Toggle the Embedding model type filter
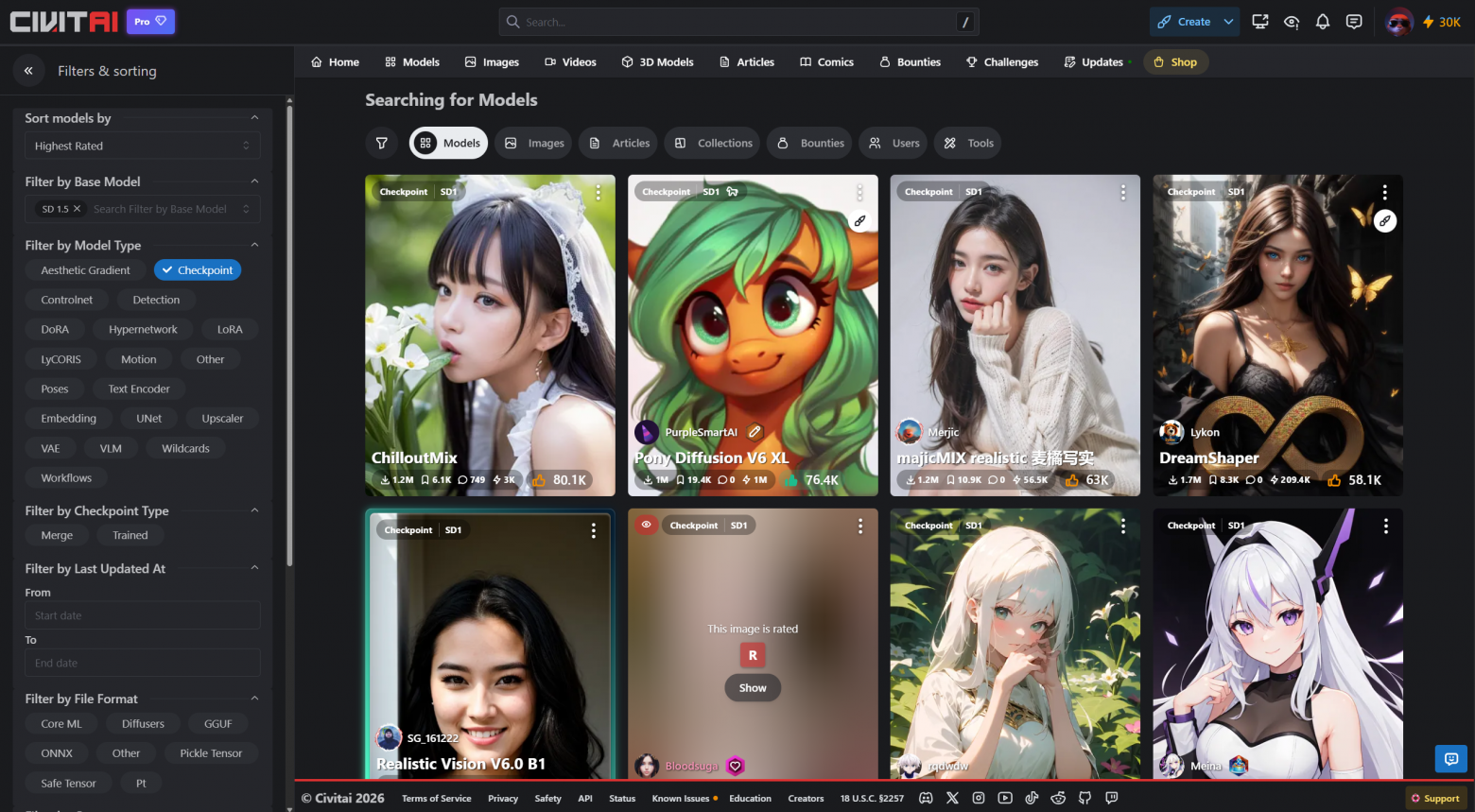Image resolution: width=1475 pixels, height=812 pixels. pos(69,419)
